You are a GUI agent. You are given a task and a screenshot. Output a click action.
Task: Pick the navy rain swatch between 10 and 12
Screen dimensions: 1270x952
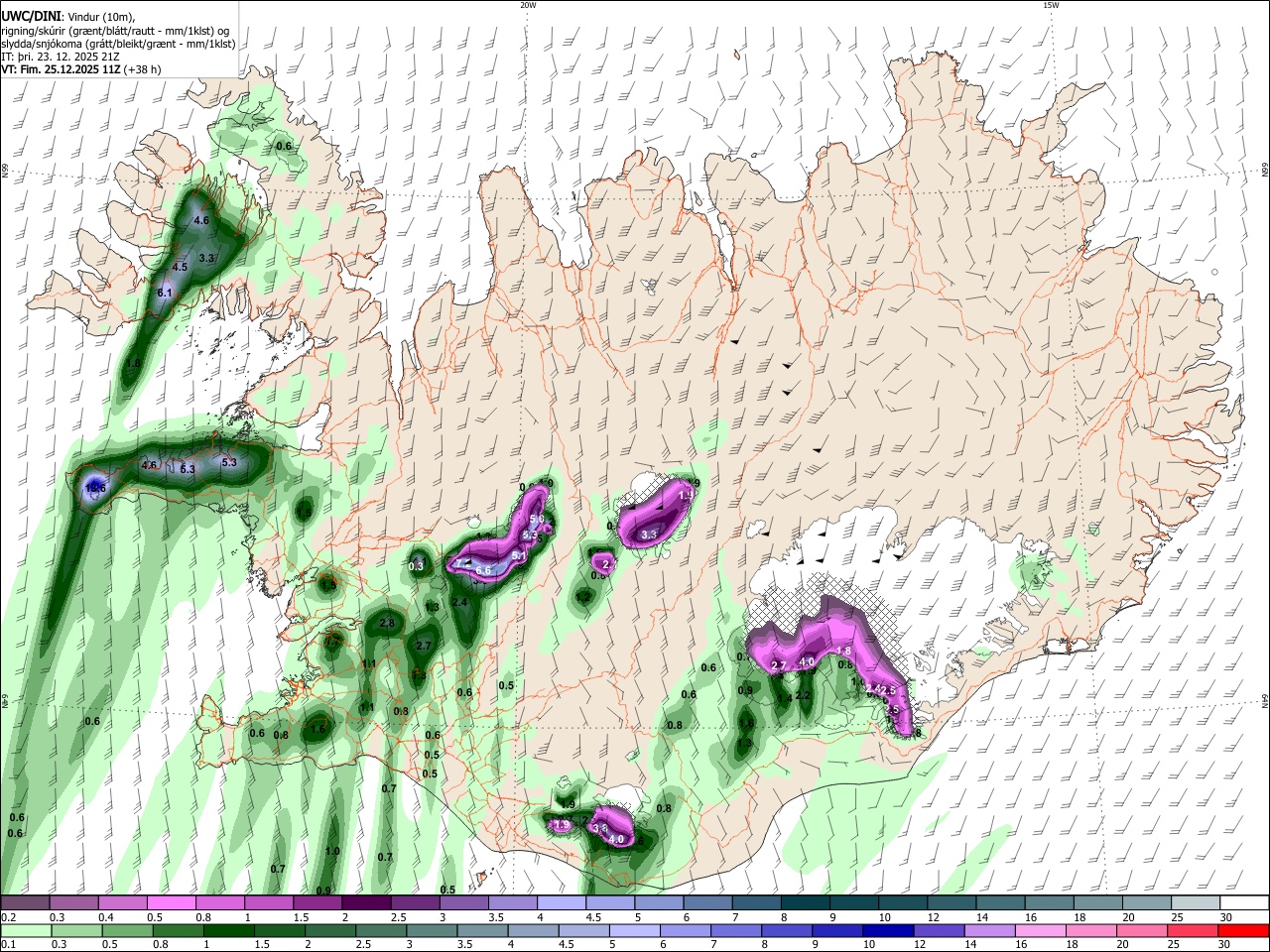coord(889,930)
